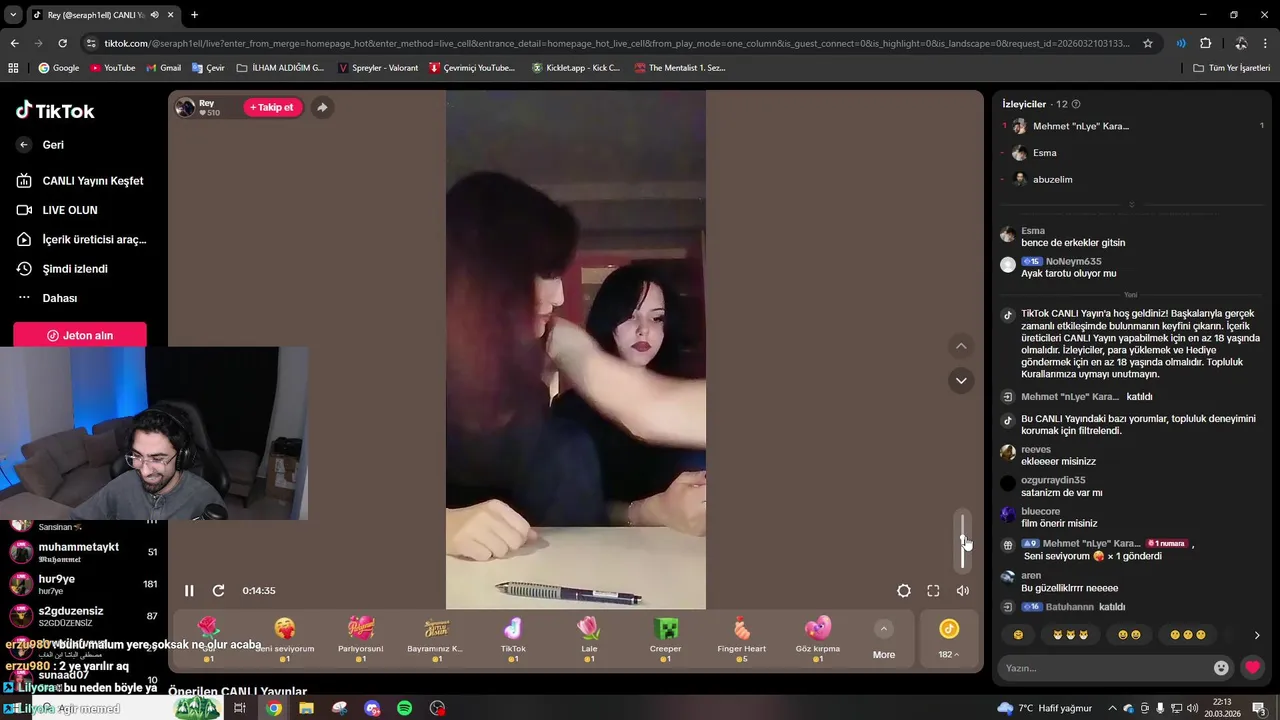The width and height of the screenshot is (1280, 720).
Task: Open Tüm Yer İşaretleri folder
Action: click(x=1231, y=68)
